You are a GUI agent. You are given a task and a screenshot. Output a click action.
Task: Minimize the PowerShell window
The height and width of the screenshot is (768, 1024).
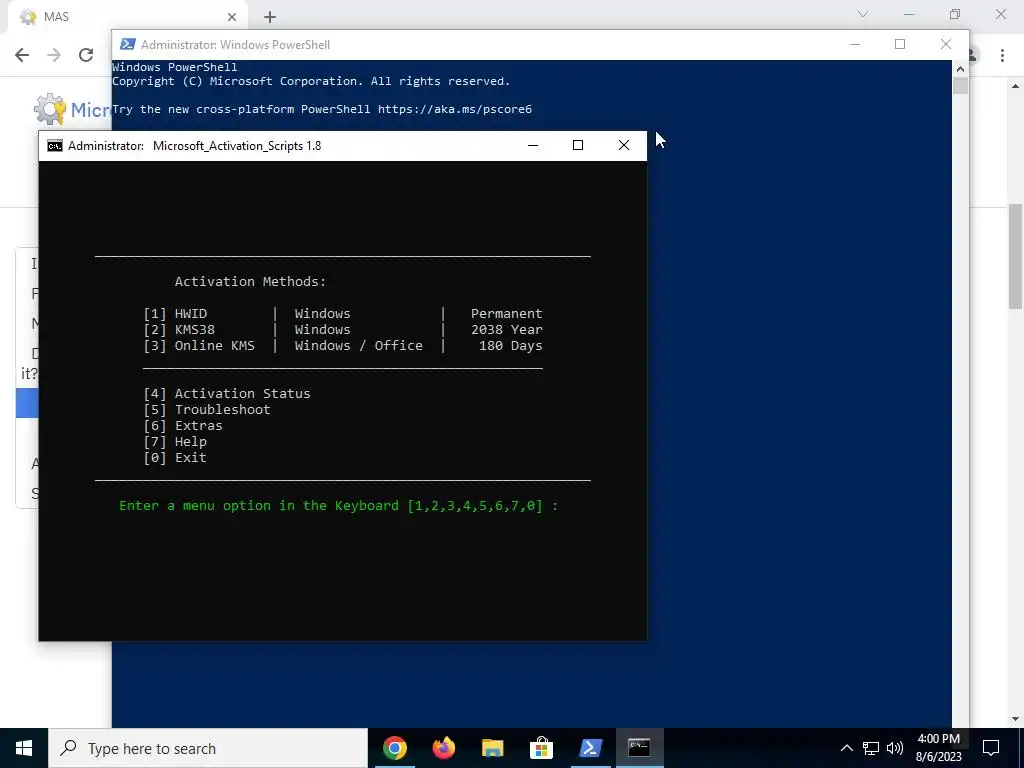pos(855,44)
